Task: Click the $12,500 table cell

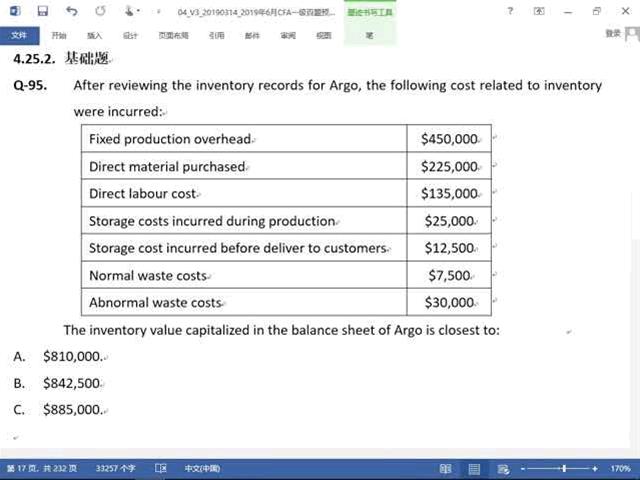Action: point(449,248)
